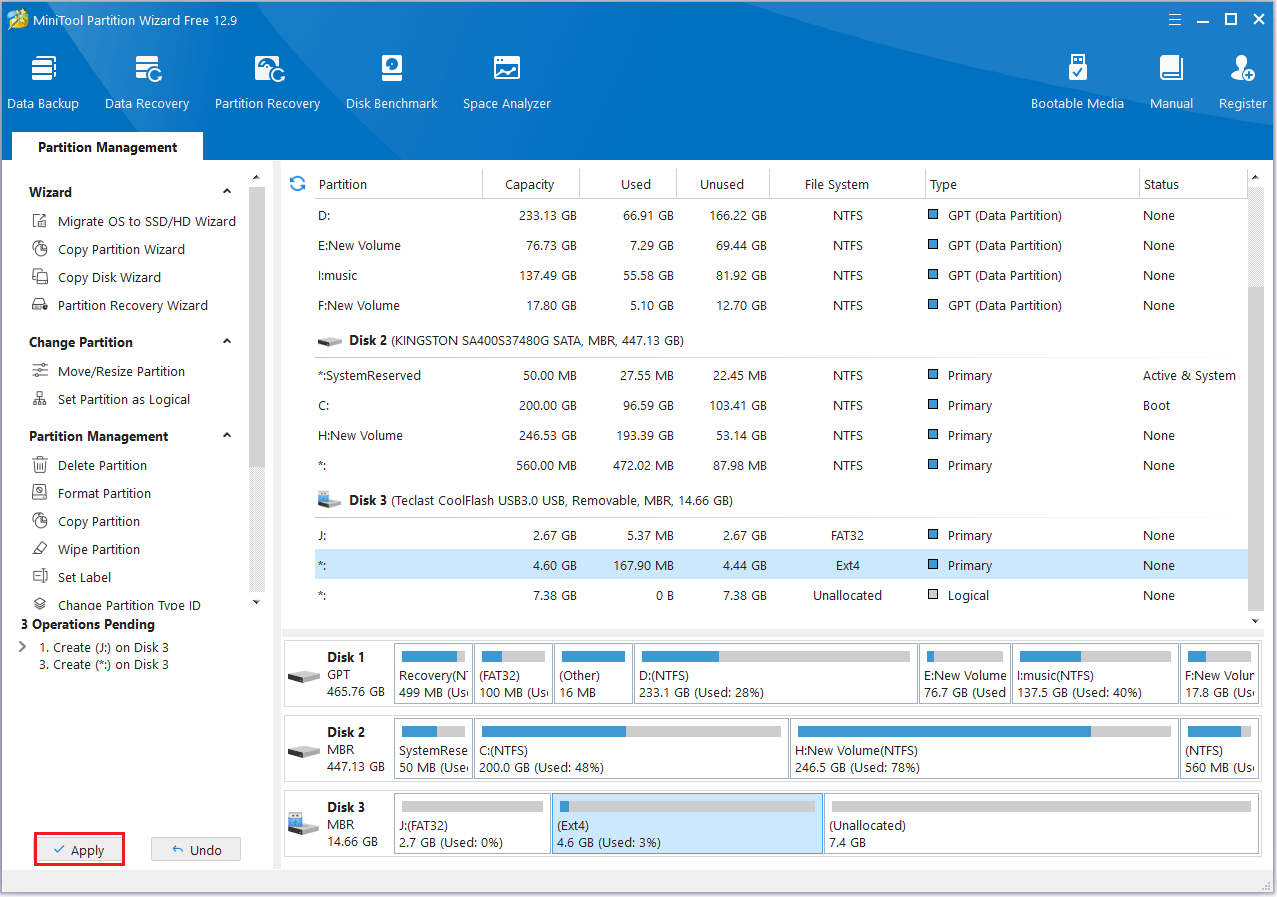Viewport: 1277px width, 897px height.
Task: Choose Format Partition
Action: [92, 493]
